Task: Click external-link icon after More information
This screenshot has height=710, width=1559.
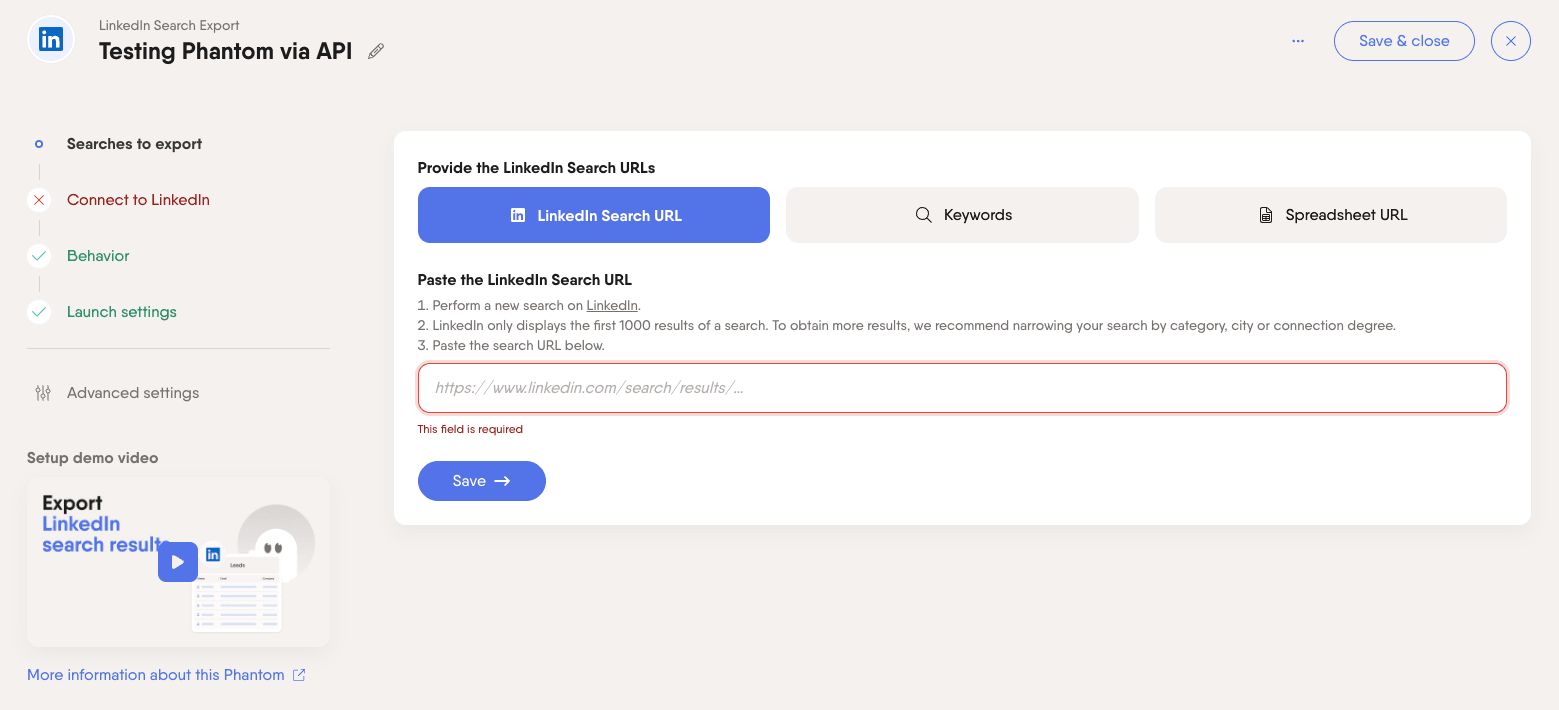Action: click(299, 675)
